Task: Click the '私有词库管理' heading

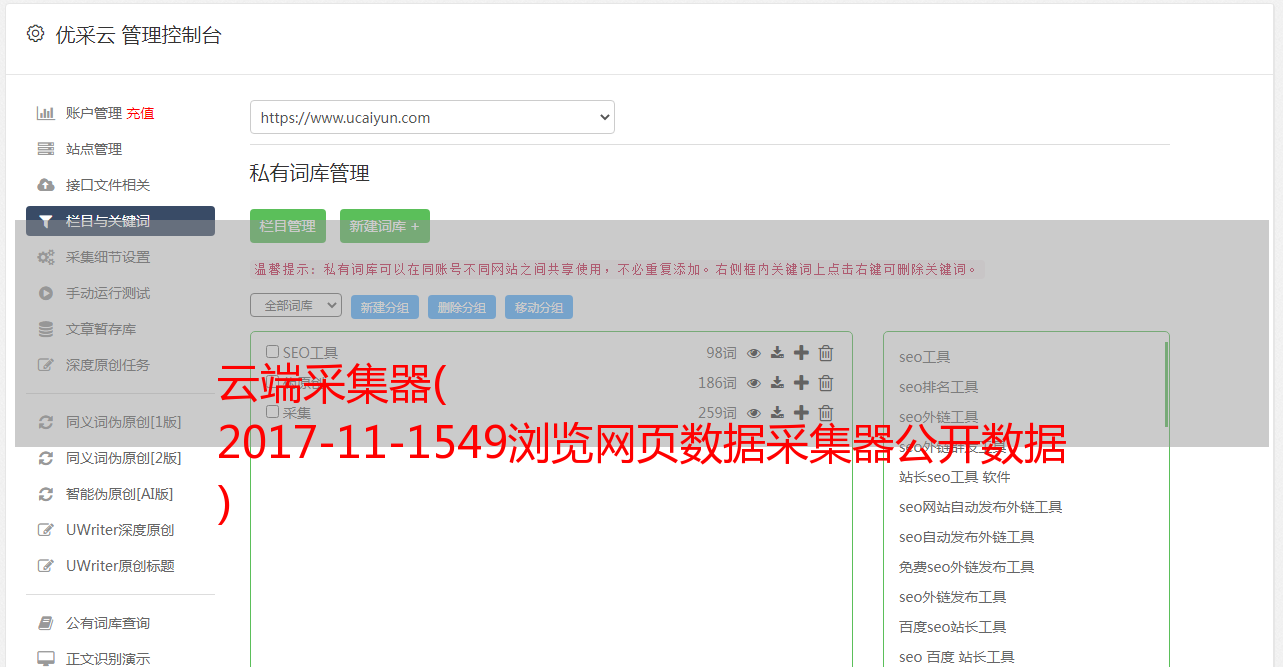Action: pyautogui.click(x=310, y=173)
